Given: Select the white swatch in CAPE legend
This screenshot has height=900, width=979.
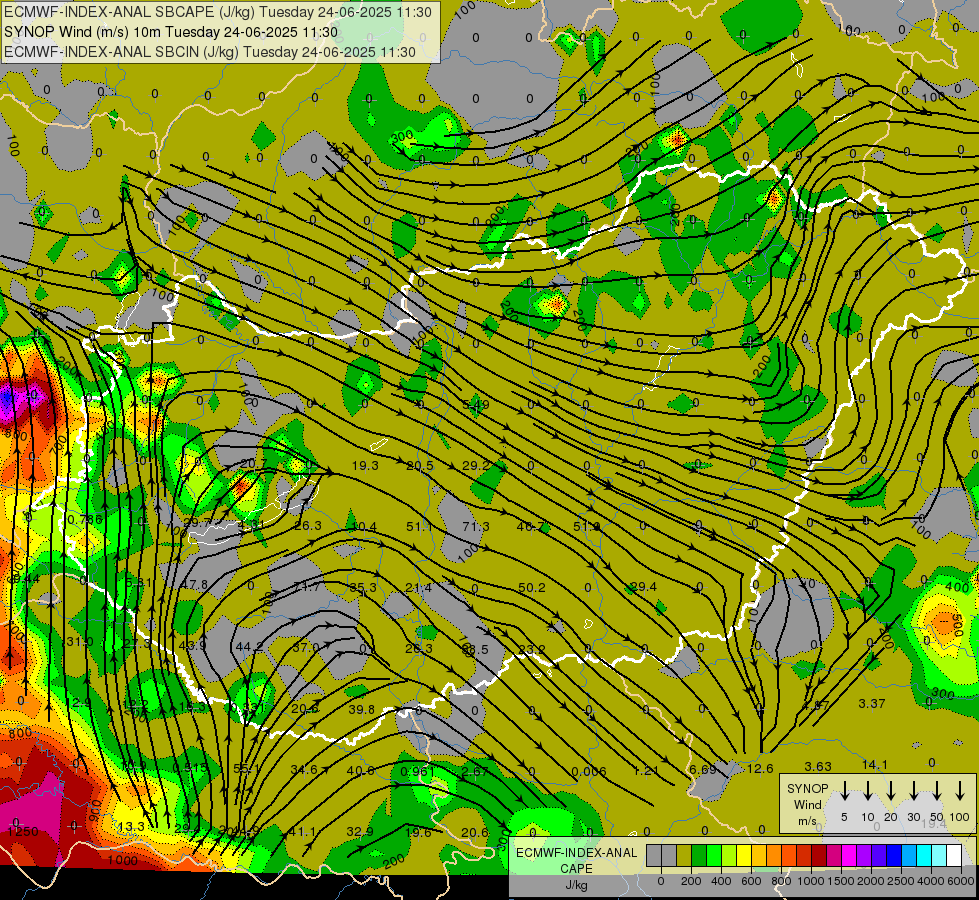Looking at the screenshot, I should 953,855.
